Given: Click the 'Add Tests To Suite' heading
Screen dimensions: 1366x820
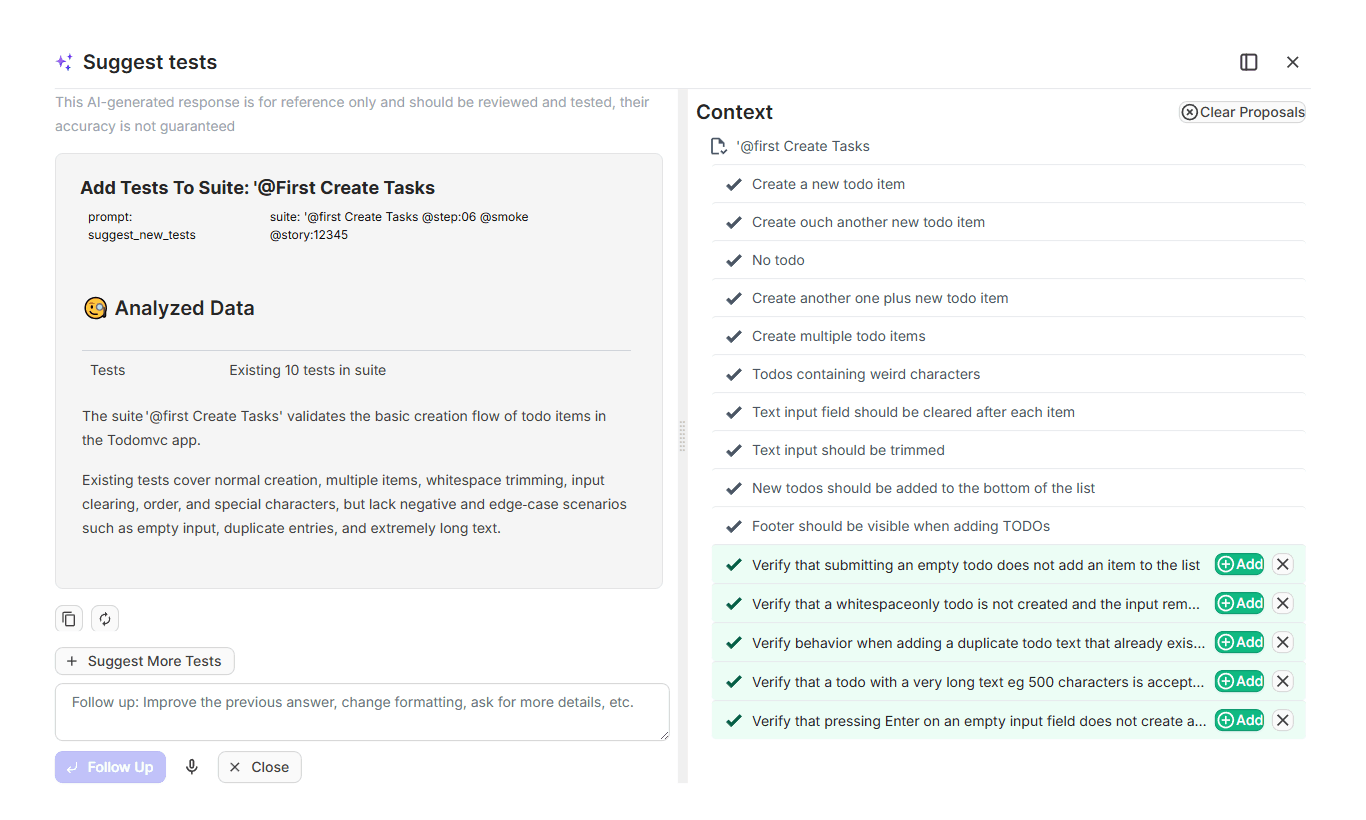Looking at the screenshot, I should [258, 188].
